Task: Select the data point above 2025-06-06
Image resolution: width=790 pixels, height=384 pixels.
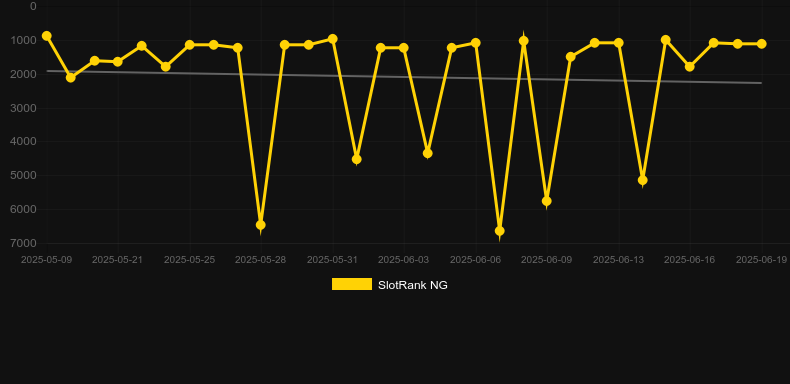Action: [x=475, y=43]
